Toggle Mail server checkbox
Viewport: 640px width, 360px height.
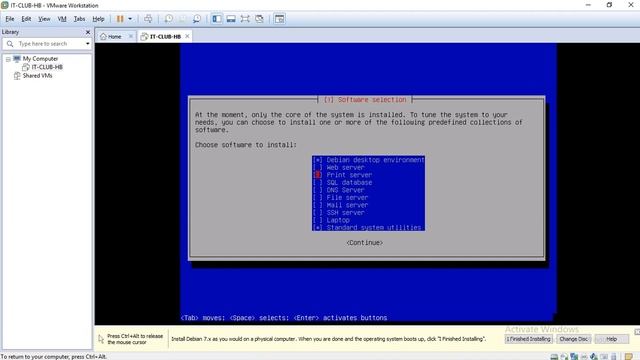pos(318,205)
